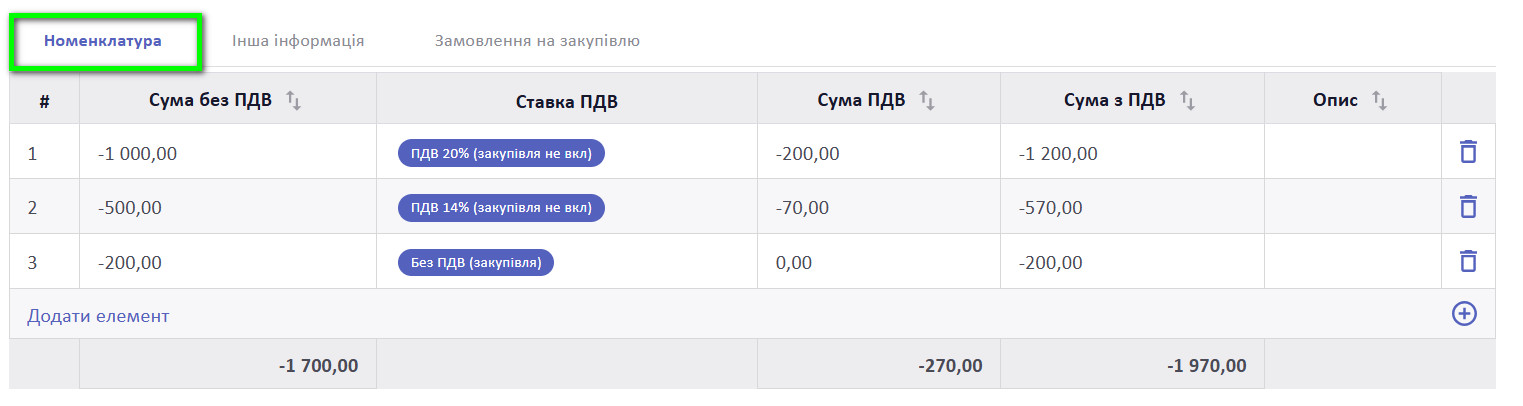
Task: Edit the -1 000,00 amount cell
Action: tap(141, 154)
